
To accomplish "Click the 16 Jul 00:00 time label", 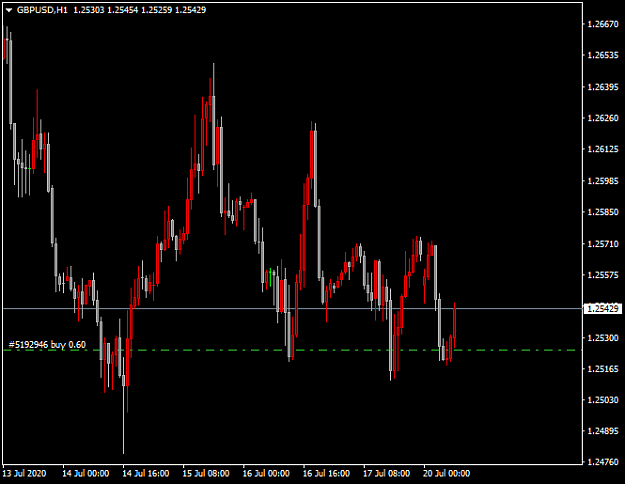I will tap(266, 474).
